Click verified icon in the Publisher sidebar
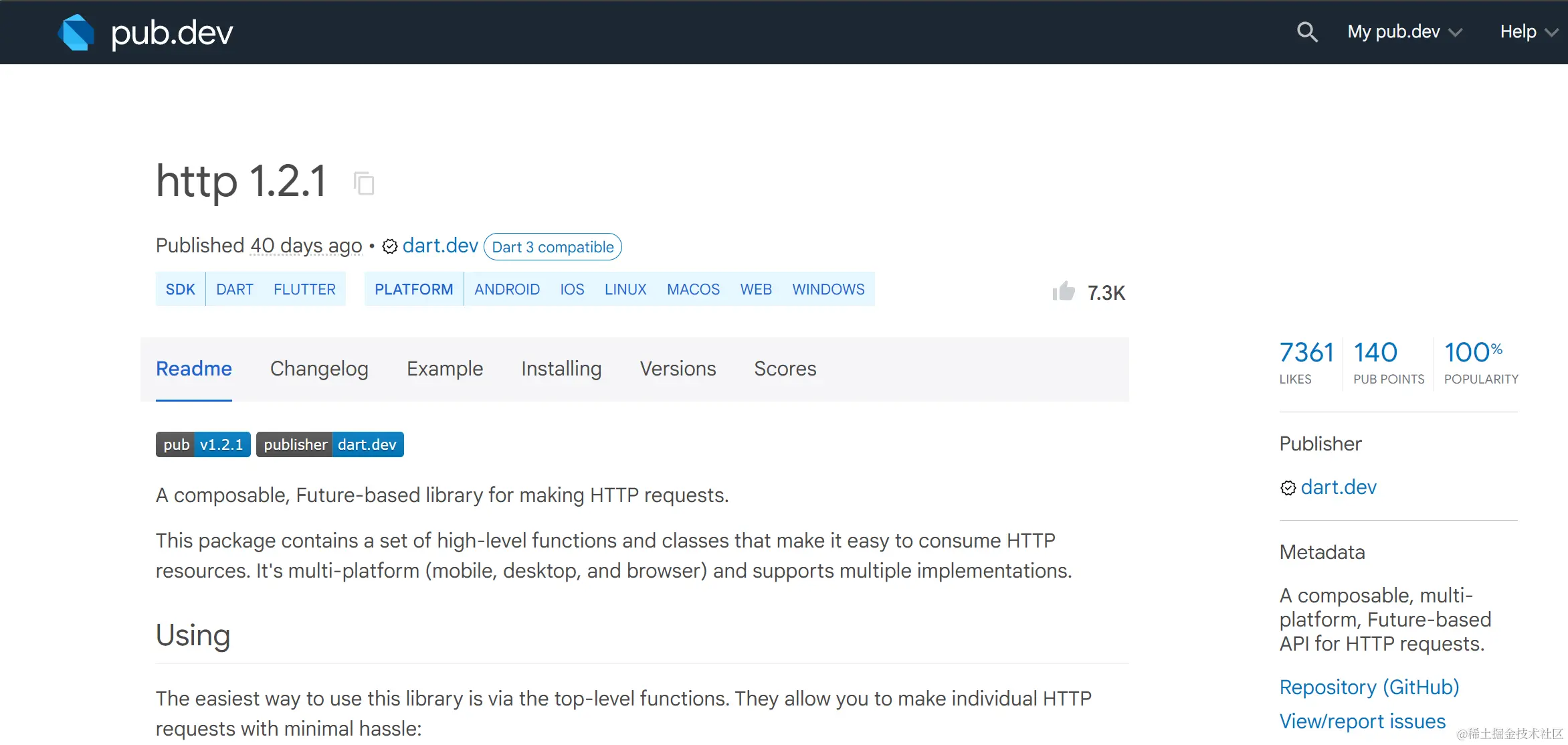The width and height of the screenshot is (1568, 745). click(x=1288, y=488)
